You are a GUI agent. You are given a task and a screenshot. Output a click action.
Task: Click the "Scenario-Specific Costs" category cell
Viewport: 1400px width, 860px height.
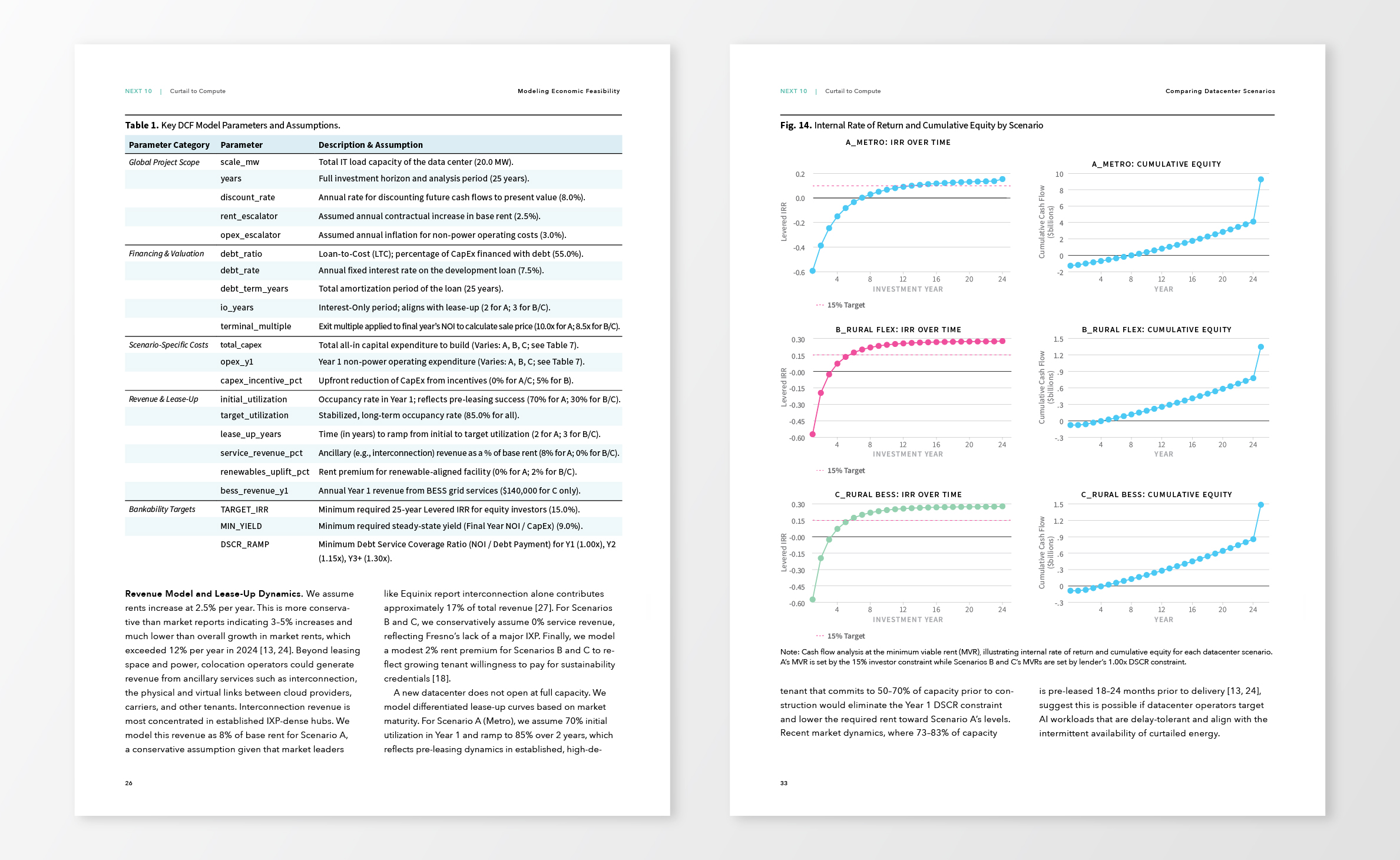click(x=168, y=345)
